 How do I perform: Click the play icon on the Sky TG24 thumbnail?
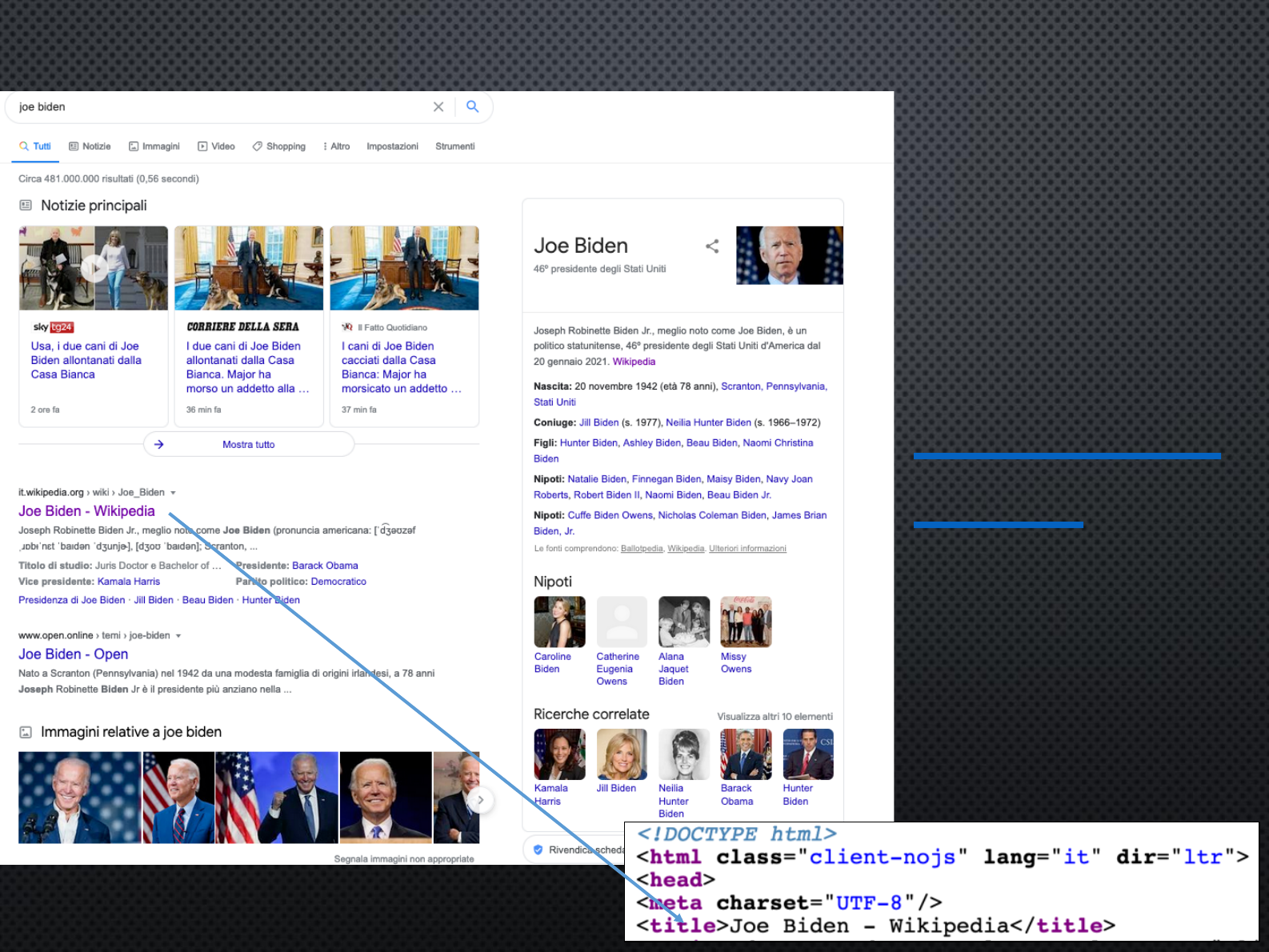point(94,268)
